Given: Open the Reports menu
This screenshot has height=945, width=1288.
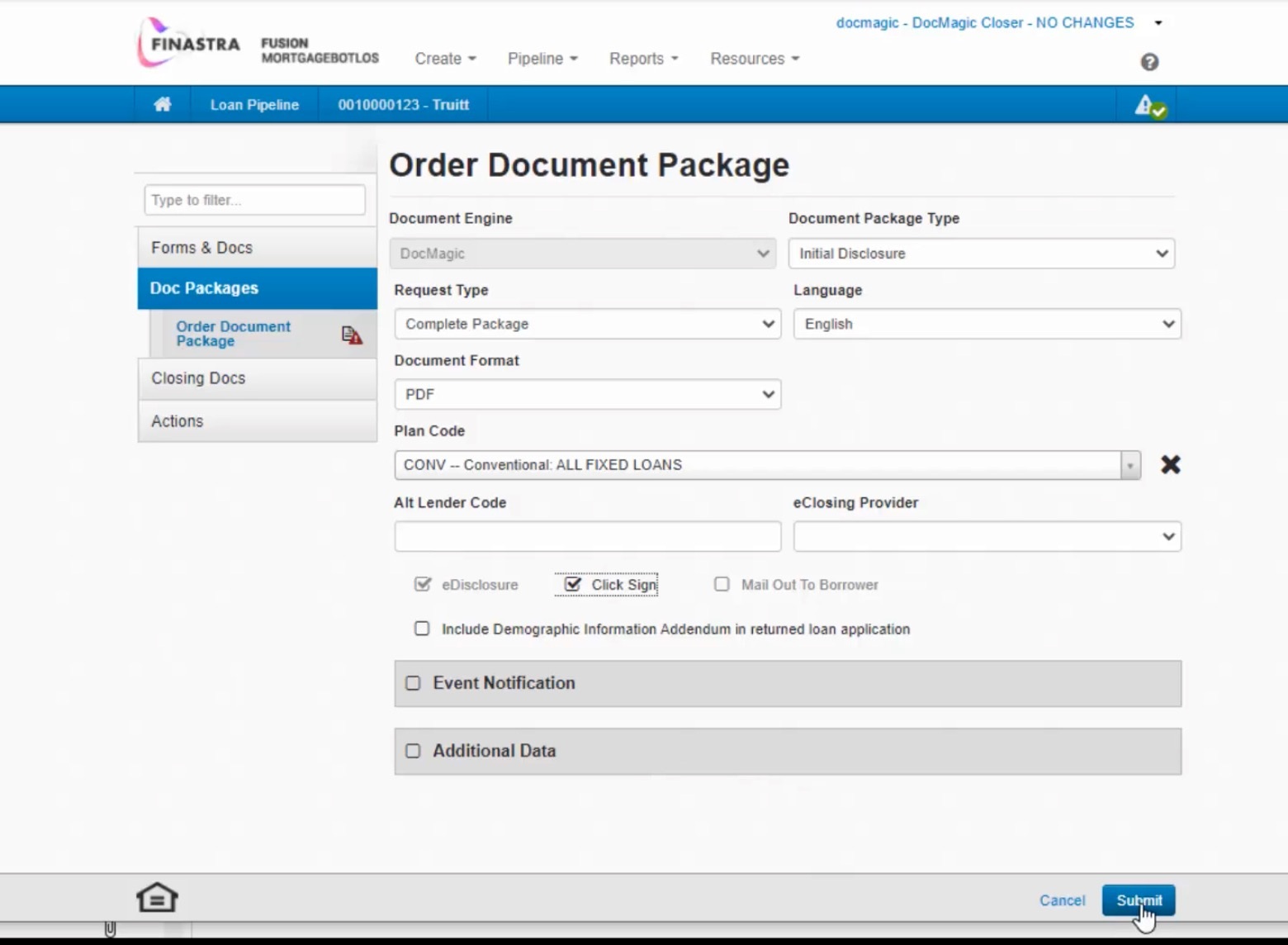Looking at the screenshot, I should [x=644, y=59].
